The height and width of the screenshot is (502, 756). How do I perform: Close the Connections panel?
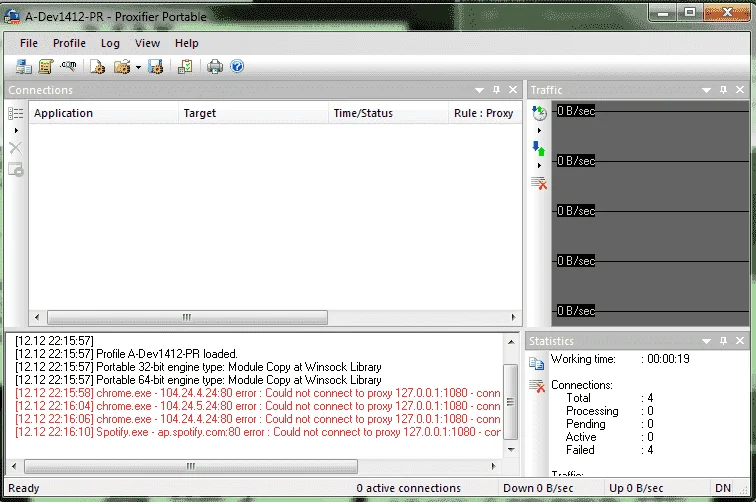[513, 90]
